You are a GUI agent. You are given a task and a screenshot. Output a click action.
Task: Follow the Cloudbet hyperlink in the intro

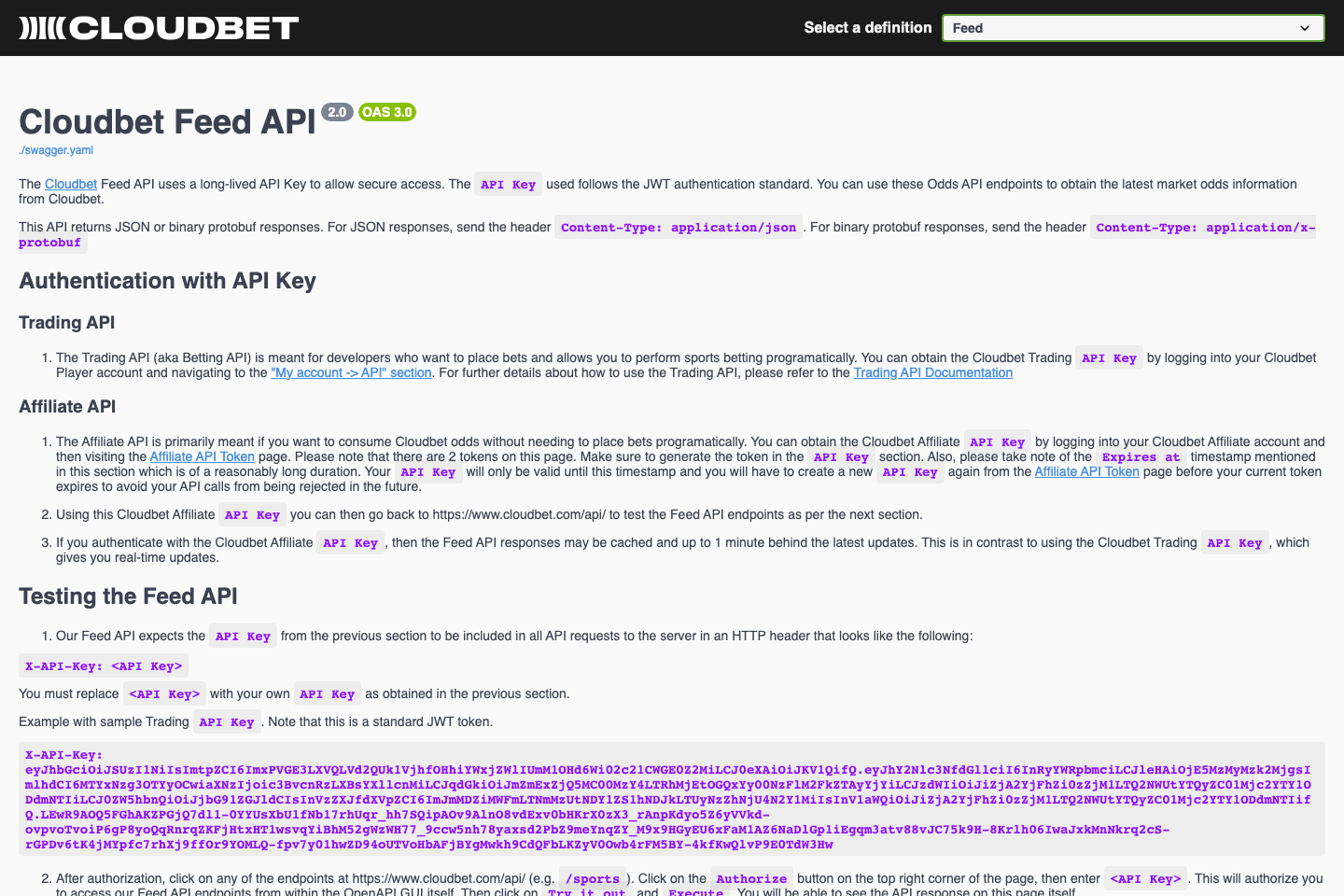pos(71,184)
